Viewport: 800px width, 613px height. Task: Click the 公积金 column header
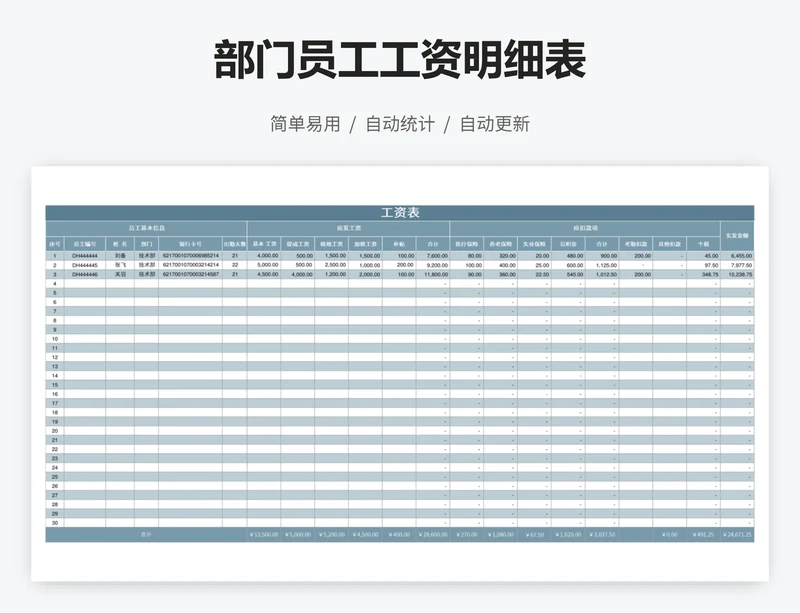[x=568, y=244]
